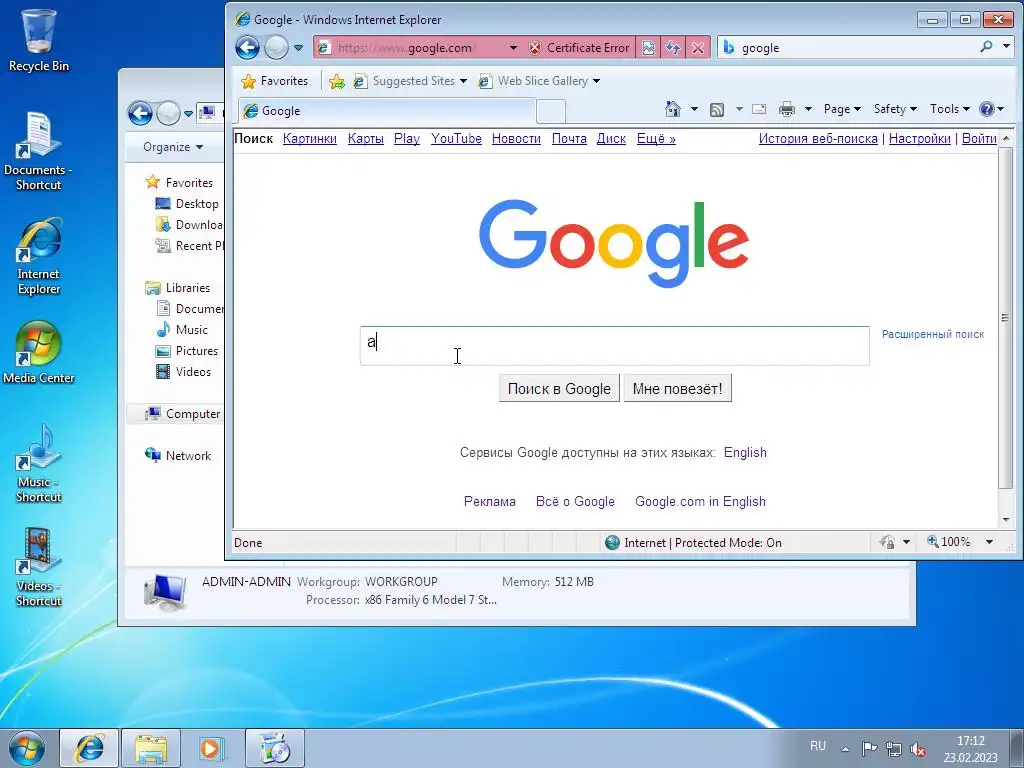Open the Windows Start button

pos(27,748)
